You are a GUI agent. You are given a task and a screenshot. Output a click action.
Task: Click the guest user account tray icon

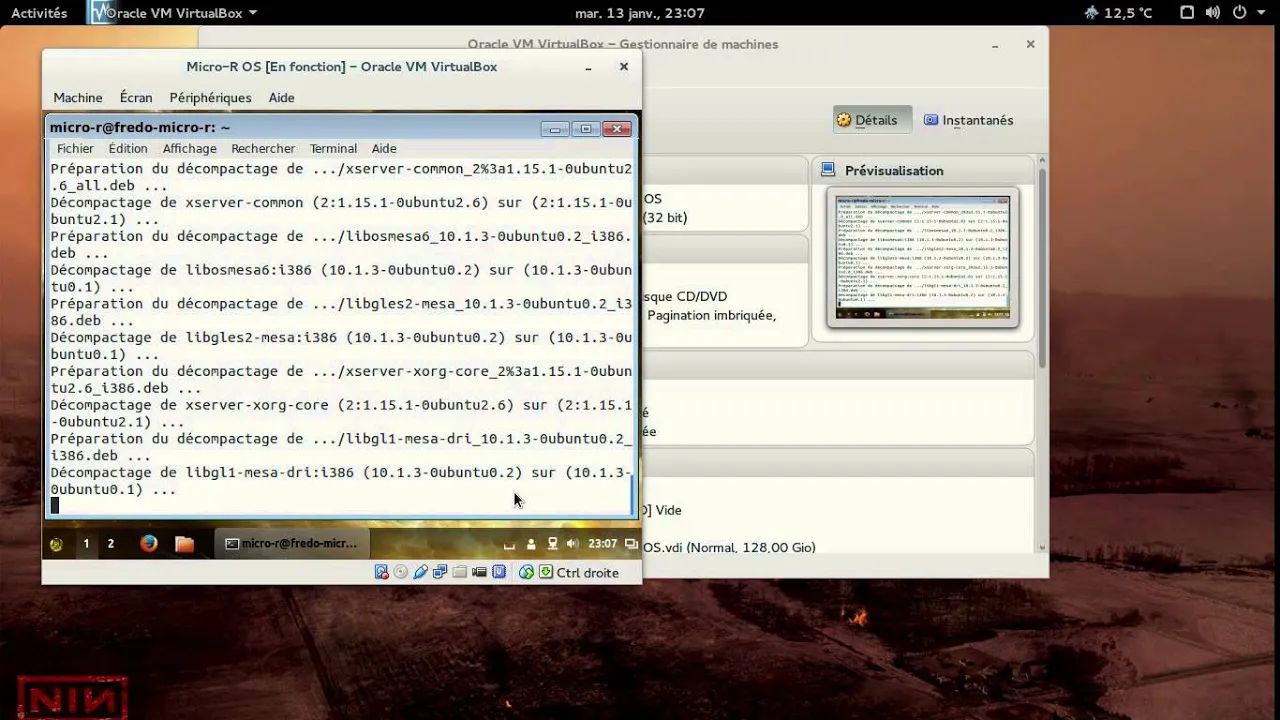coord(531,544)
